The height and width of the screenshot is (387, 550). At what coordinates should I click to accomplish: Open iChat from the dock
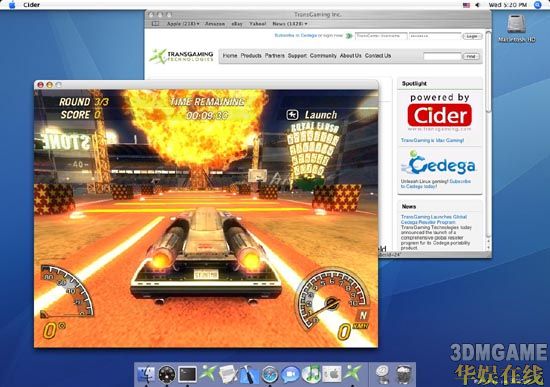(x=290, y=374)
